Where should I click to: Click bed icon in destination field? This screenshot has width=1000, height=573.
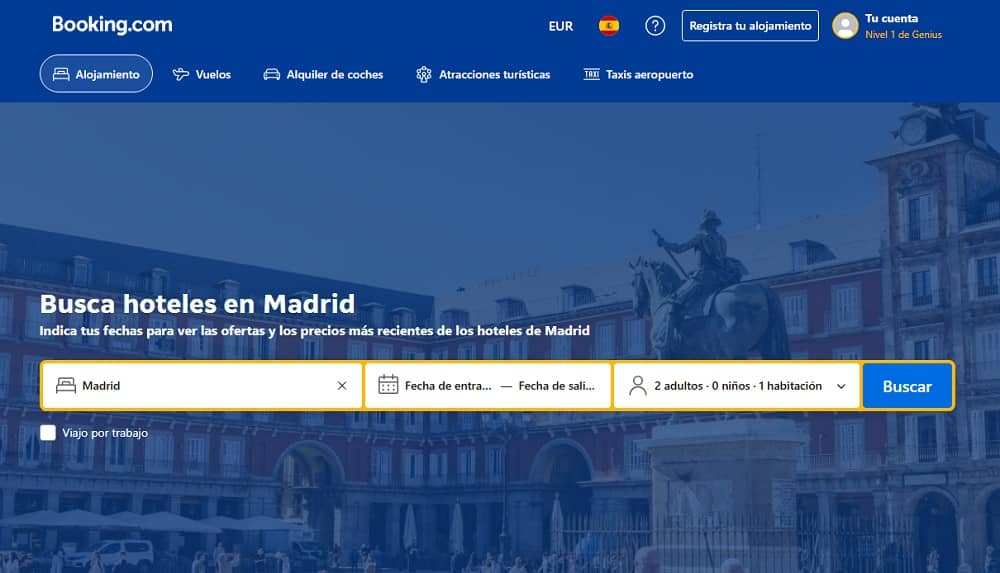(66, 385)
